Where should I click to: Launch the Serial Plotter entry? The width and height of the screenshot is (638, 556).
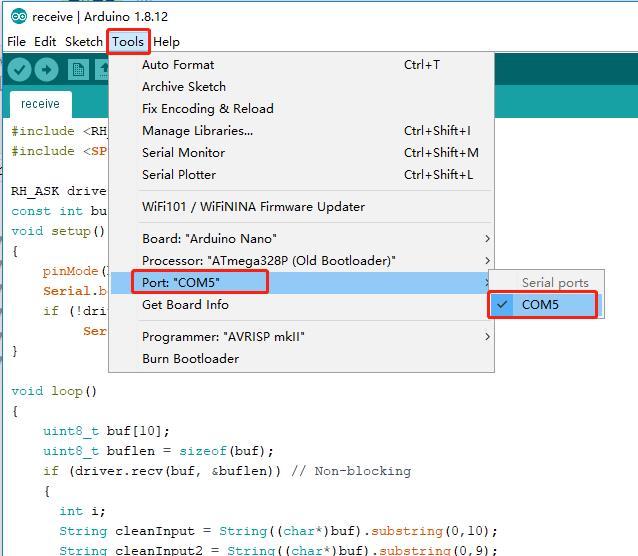coord(301,175)
